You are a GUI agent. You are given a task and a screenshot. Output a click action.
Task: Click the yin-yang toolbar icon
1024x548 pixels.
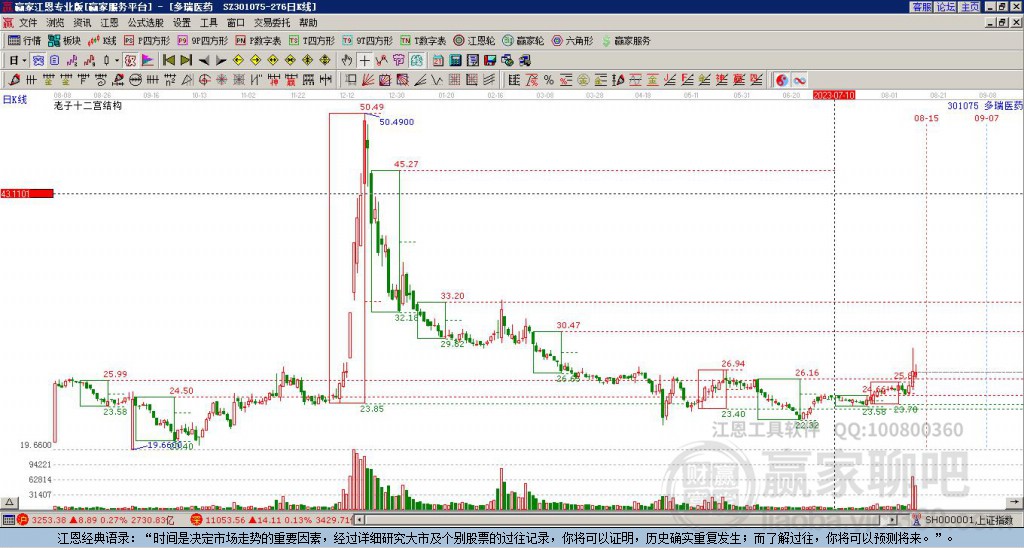(782, 80)
